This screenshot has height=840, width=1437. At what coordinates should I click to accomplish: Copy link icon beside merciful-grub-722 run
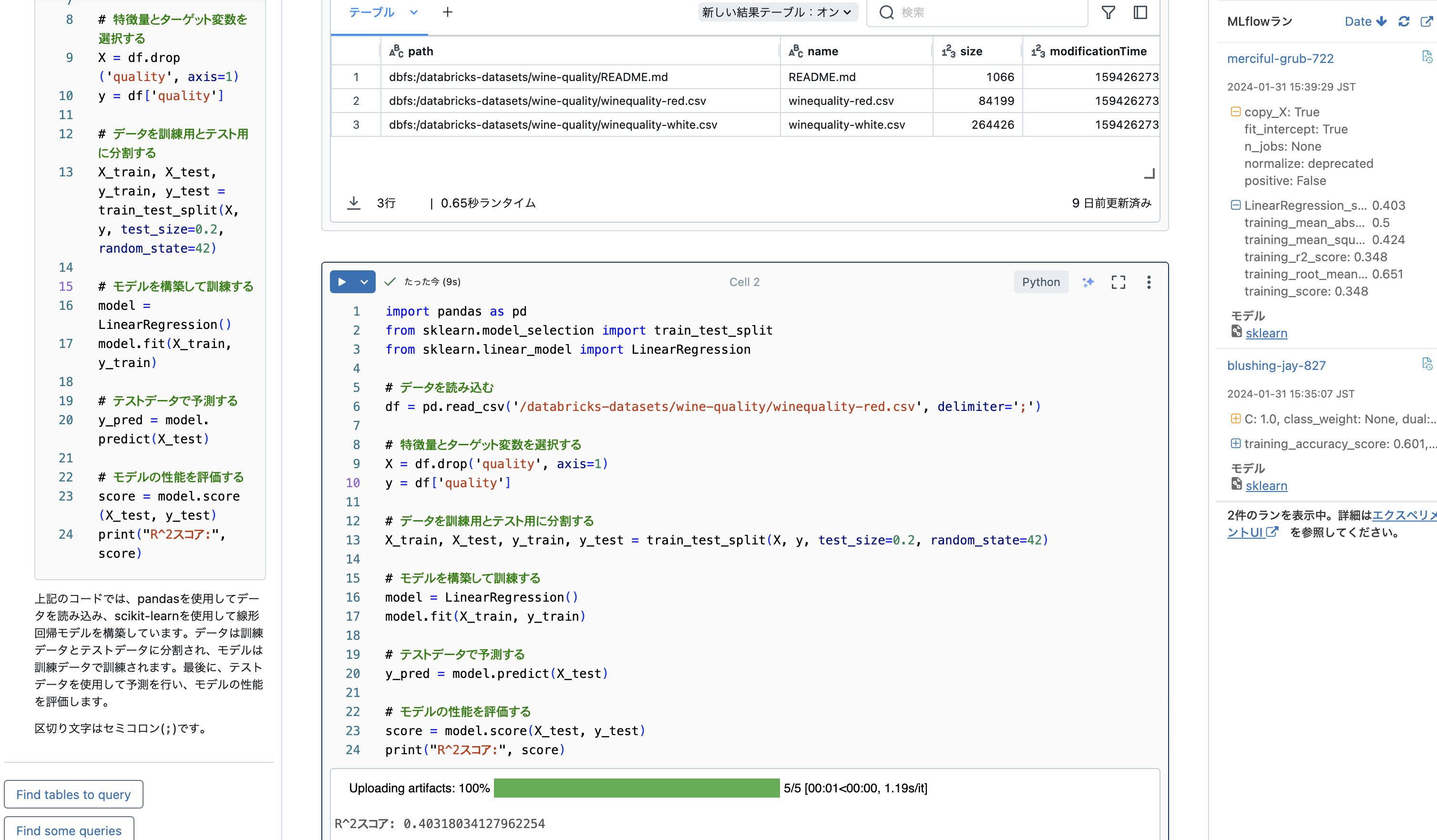click(1427, 56)
